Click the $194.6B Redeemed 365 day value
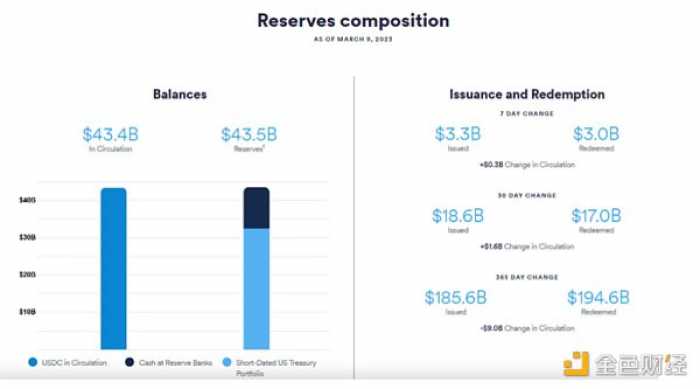 [598, 297]
